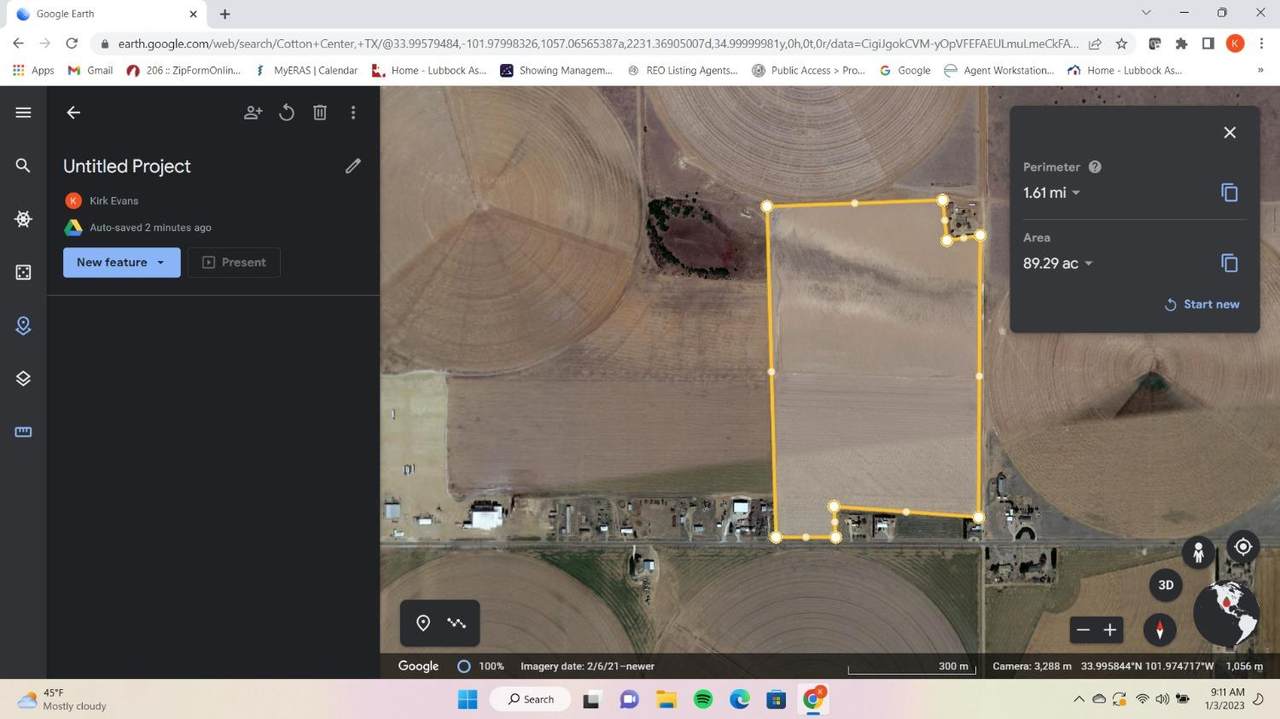The image size is (1280, 719).
Task: Copy the perimeter value to clipboard
Action: click(x=1230, y=193)
